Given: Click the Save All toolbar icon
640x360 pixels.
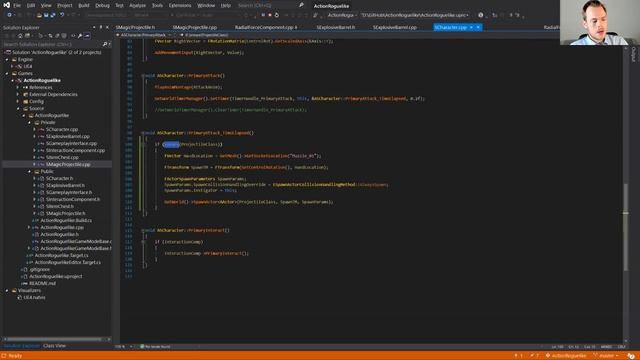Looking at the screenshot, I should coord(53,15).
